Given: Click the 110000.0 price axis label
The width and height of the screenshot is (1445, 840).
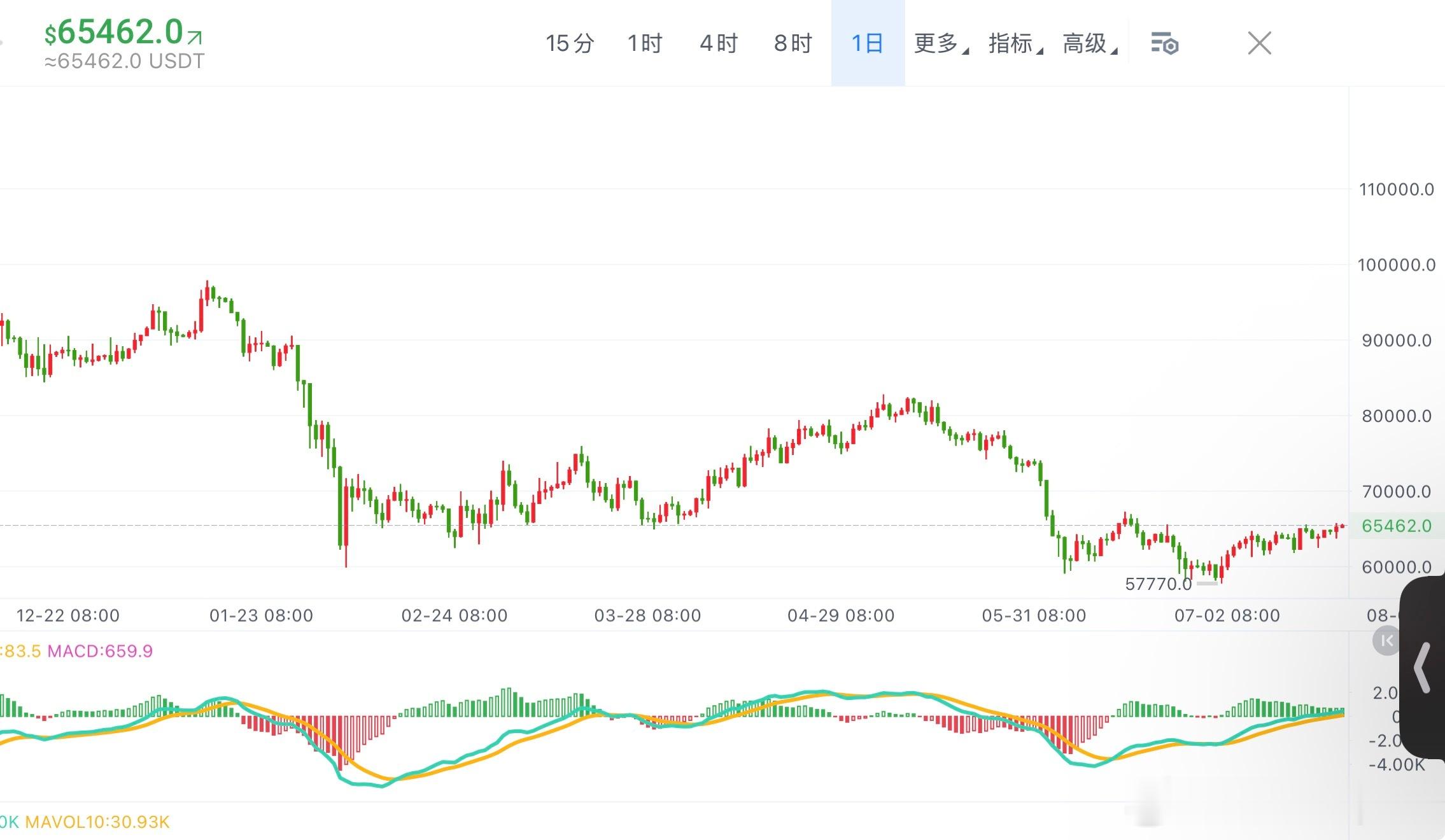Looking at the screenshot, I should coord(1397,189).
